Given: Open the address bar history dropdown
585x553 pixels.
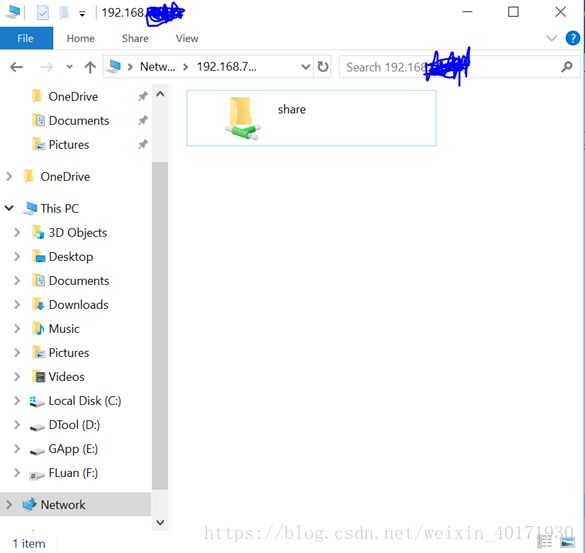Looking at the screenshot, I should click(x=305, y=67).
